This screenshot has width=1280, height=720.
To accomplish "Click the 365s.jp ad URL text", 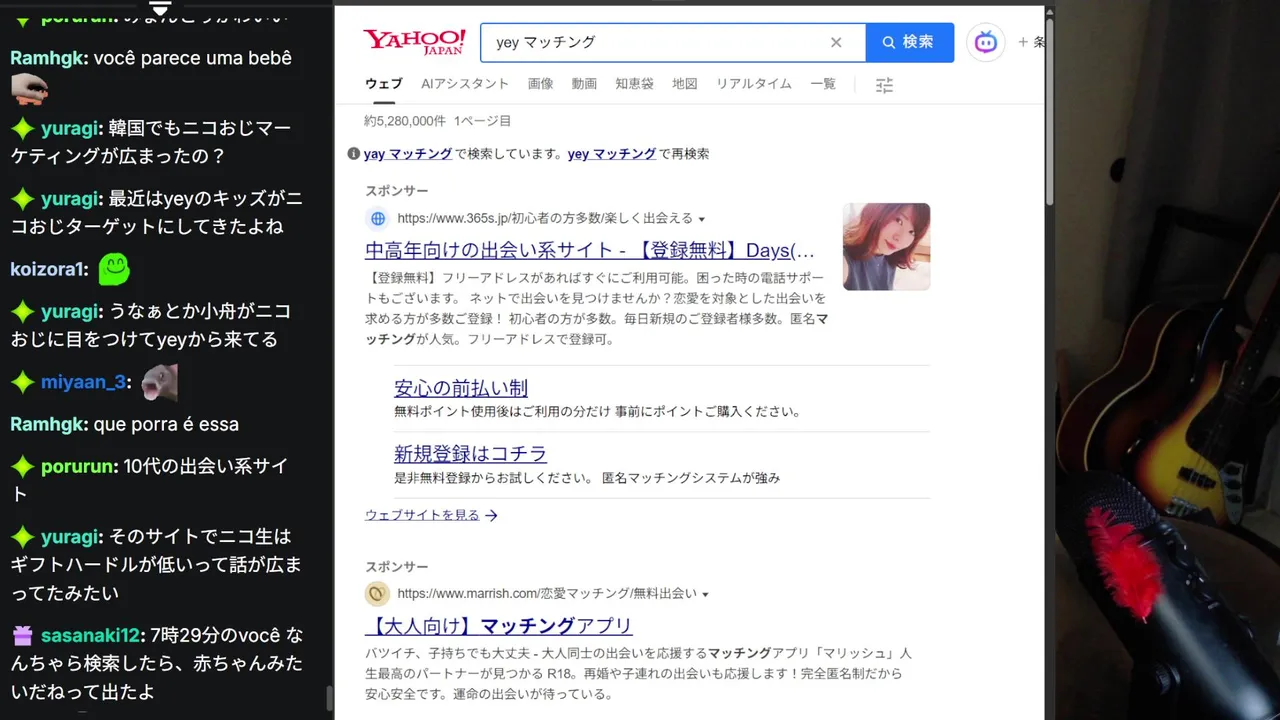I will pos(545,218).
